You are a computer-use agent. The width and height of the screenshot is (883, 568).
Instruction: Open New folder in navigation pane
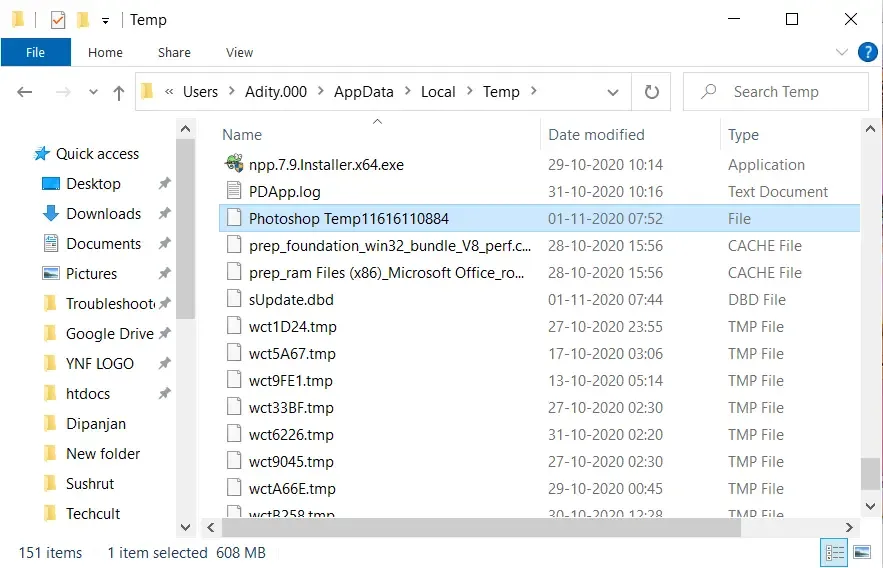(x=103, y=454)
